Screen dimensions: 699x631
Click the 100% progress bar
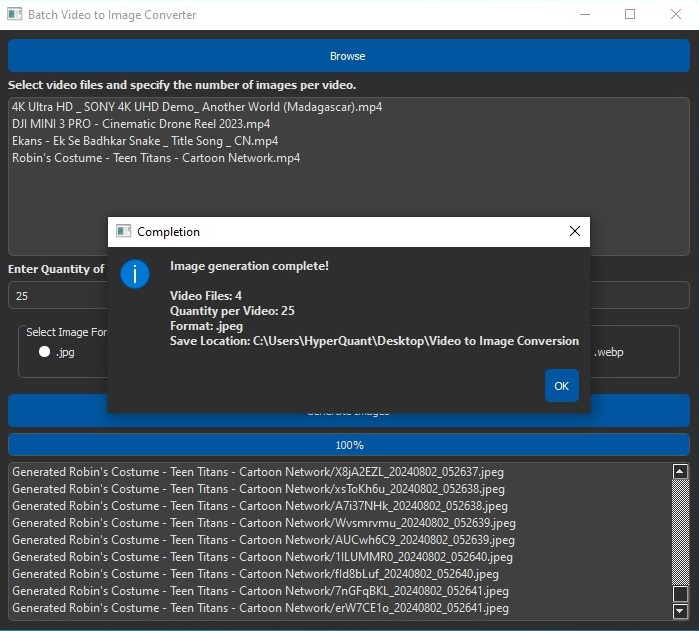tap(349, 445)
